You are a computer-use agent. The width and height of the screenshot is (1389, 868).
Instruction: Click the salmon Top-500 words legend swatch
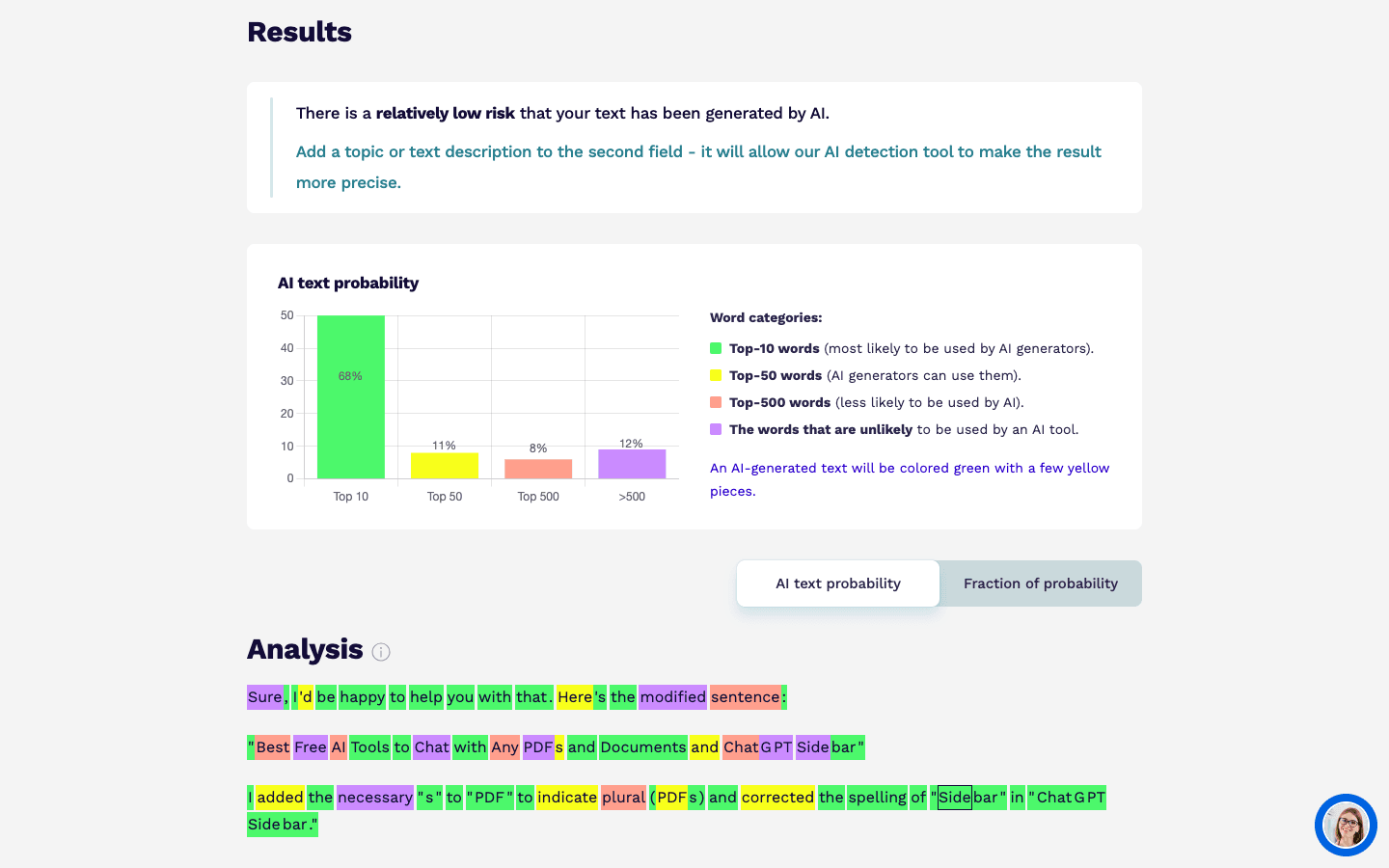(716, 402)
